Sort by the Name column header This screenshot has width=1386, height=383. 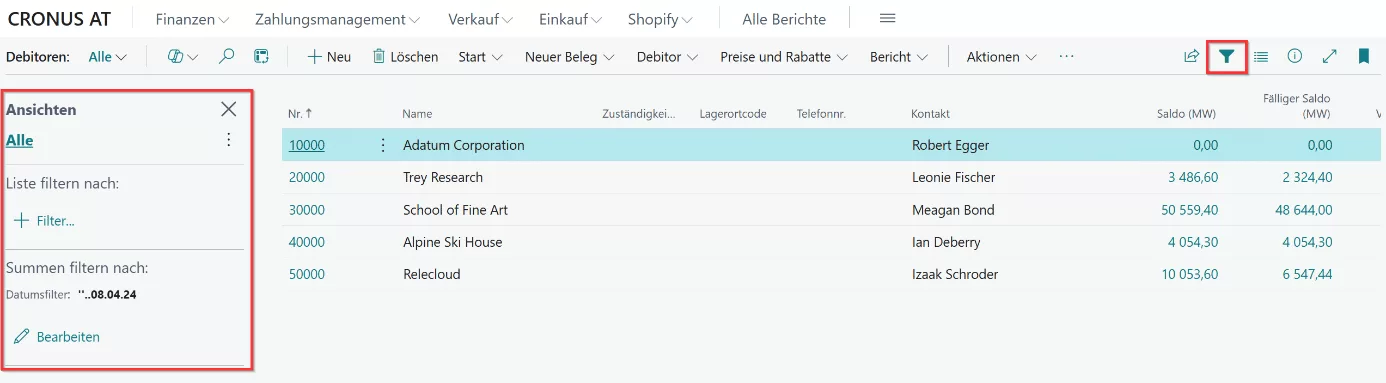[x=417, y=114]
